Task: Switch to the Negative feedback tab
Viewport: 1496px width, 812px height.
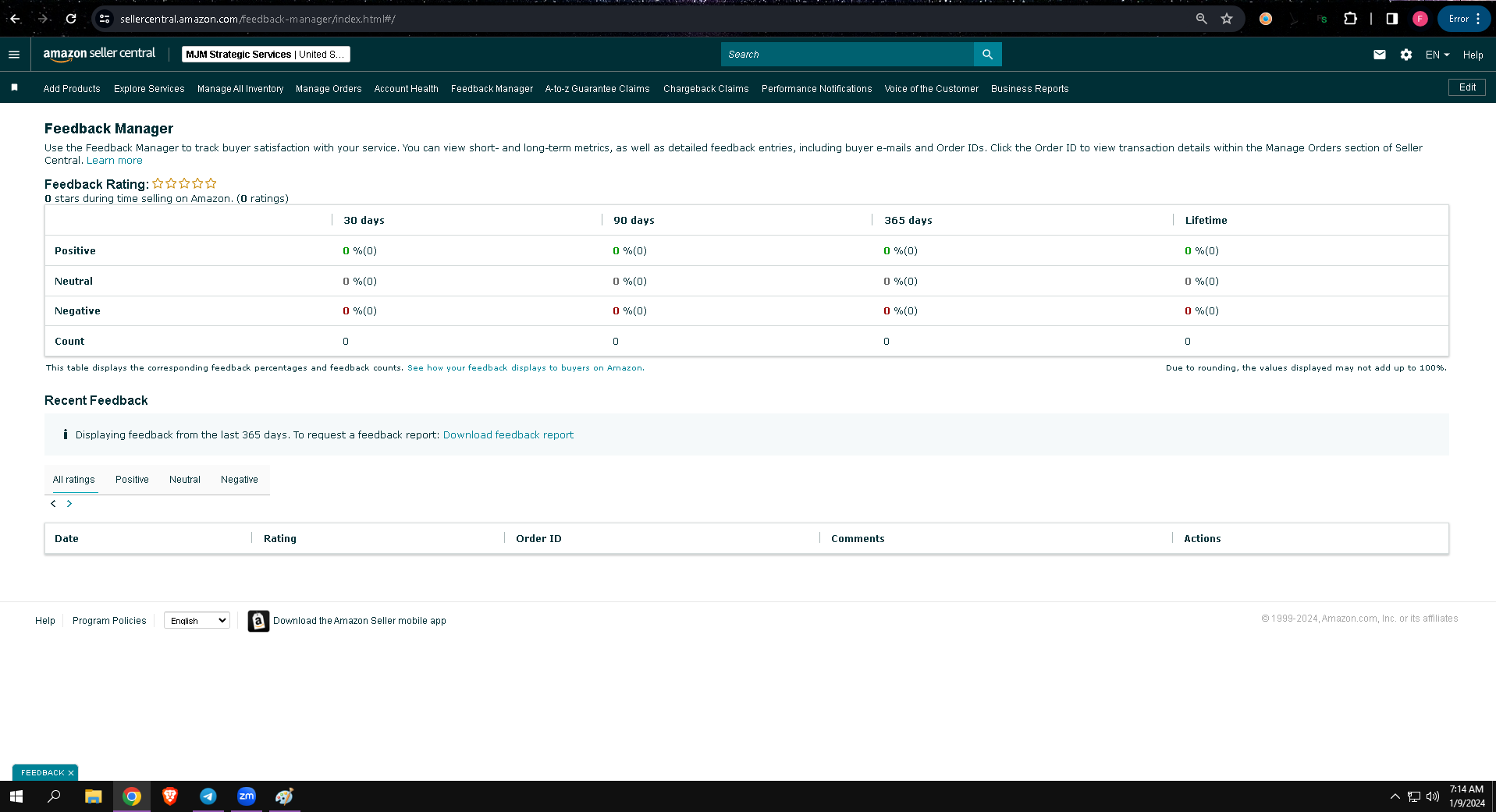Action: [x=240, y=480]
